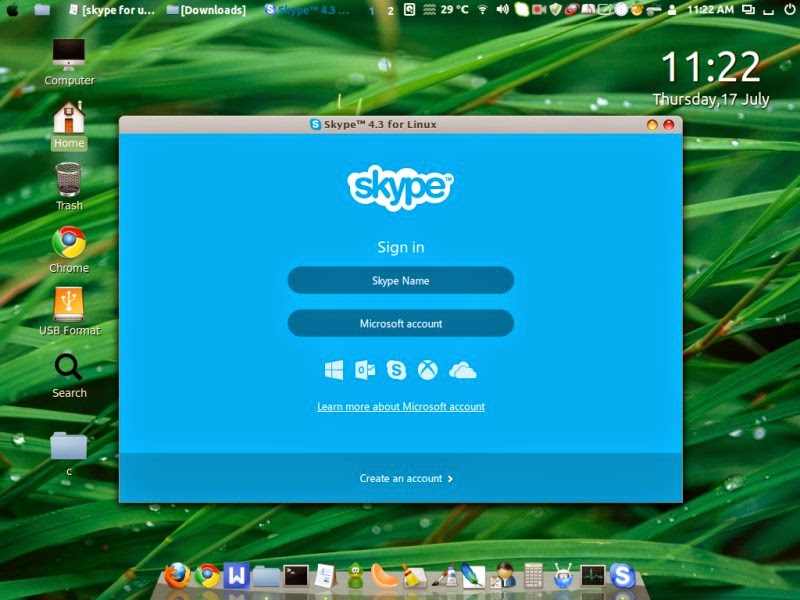Click the user account icon in panel
The image size is (800, 600).
pos(672,10)
